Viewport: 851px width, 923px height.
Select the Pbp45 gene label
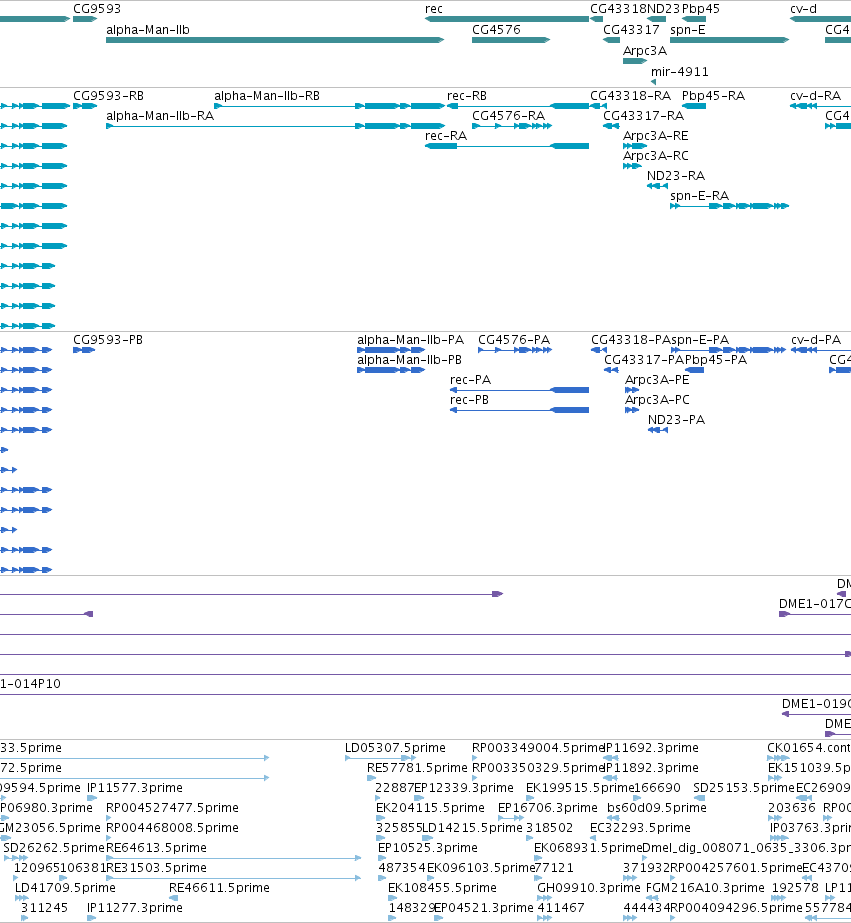tap(700, 9)
